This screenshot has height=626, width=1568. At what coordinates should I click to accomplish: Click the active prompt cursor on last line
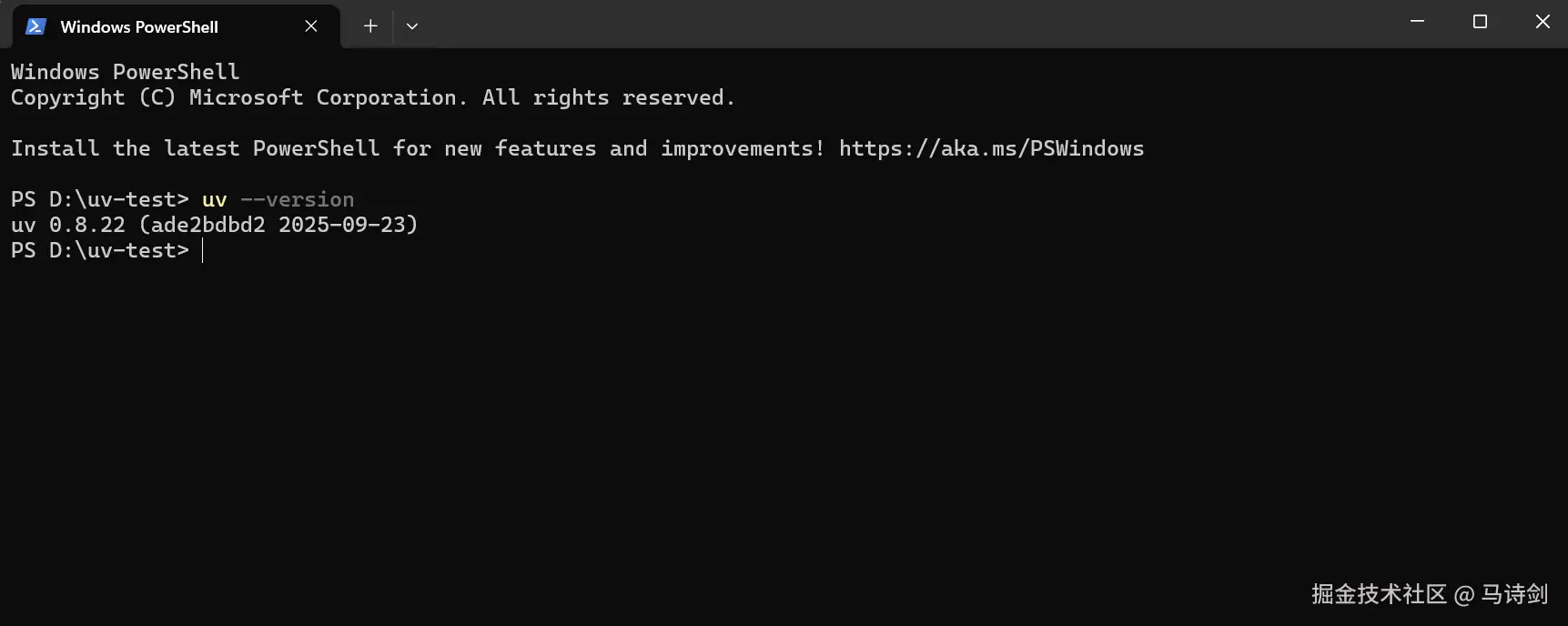click(203, 251)
